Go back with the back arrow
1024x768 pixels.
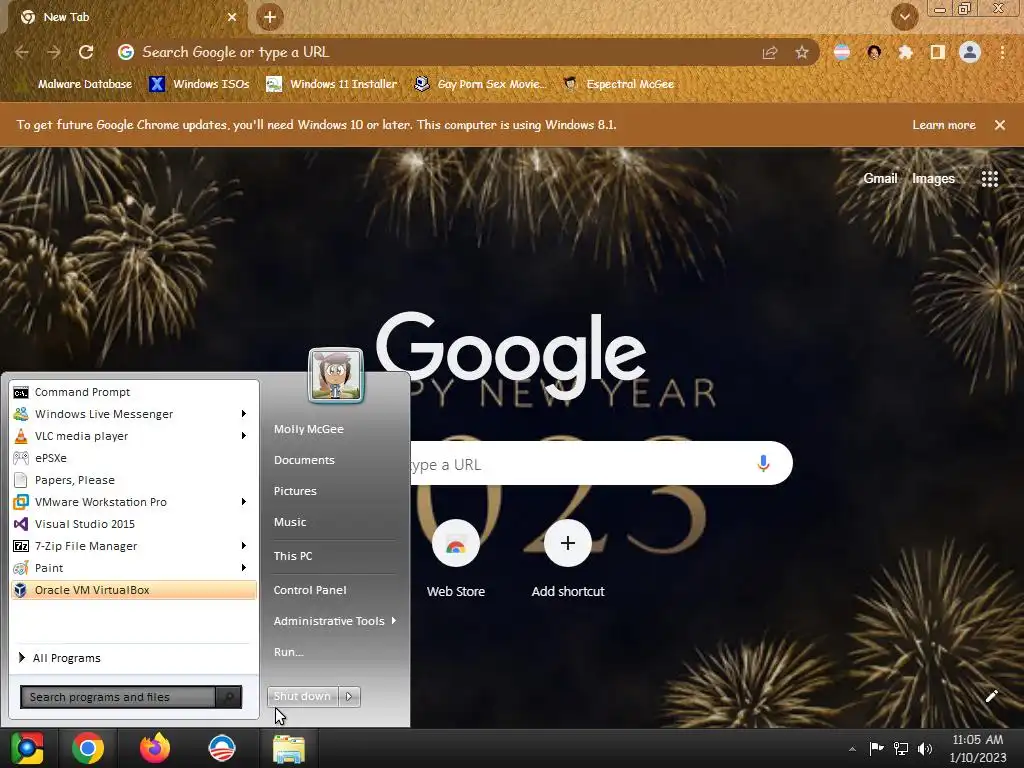(x=22, y=52)
